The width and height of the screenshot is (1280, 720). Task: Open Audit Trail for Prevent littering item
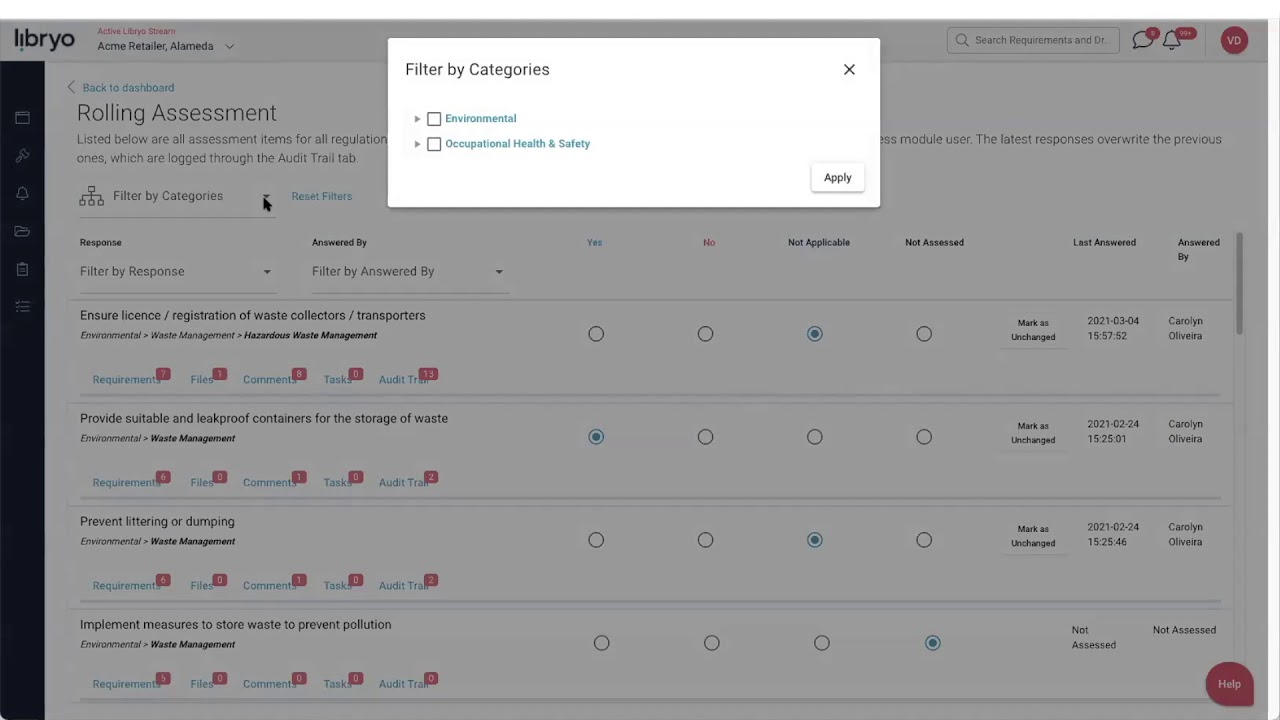point(404,585)
